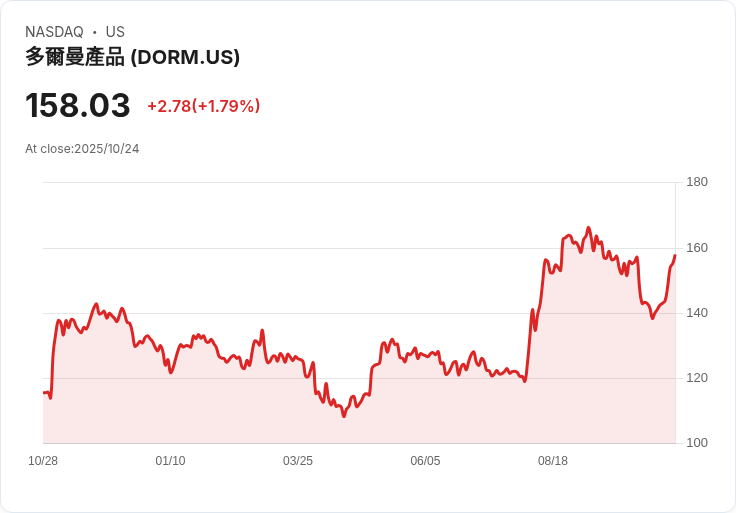Click the +2.78(+1.79%) price change

(203, 106)
